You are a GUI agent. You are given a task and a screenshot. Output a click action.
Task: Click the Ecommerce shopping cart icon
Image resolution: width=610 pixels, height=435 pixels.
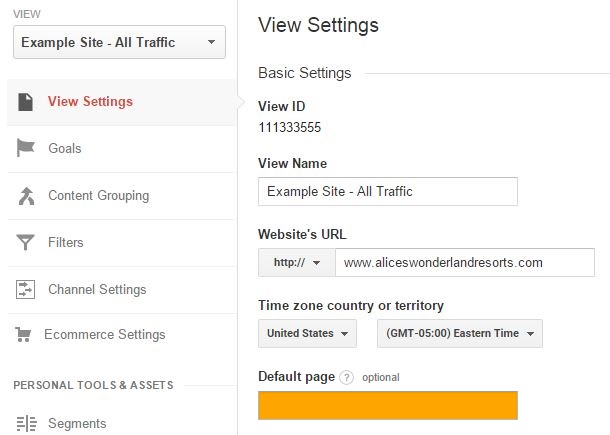23,335
